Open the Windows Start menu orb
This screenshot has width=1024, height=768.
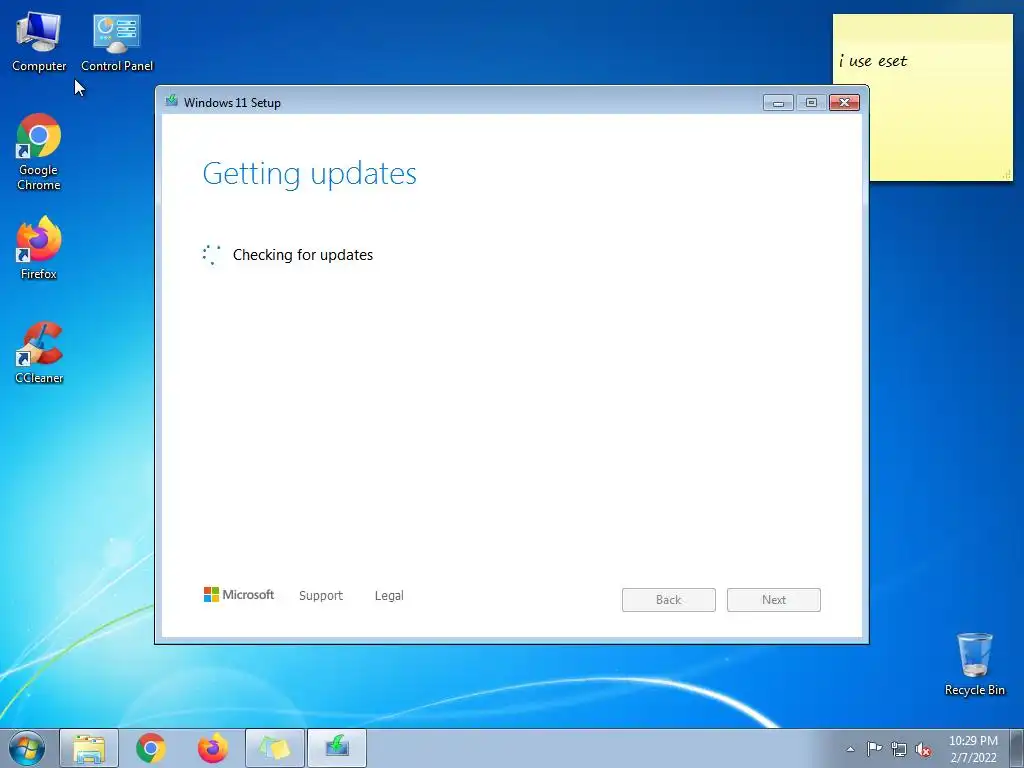(27, 748)
